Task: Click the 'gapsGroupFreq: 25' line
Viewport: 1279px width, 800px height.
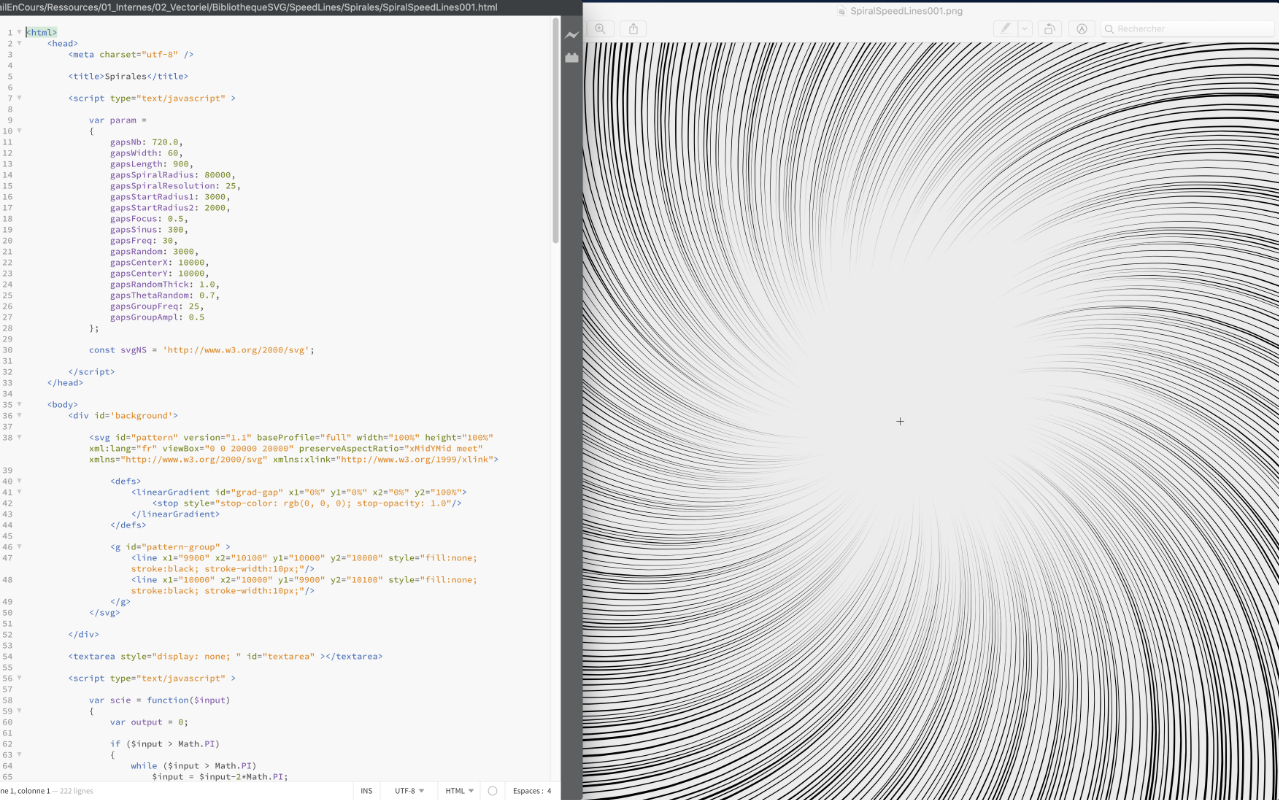Action: [x=158, y=307]
